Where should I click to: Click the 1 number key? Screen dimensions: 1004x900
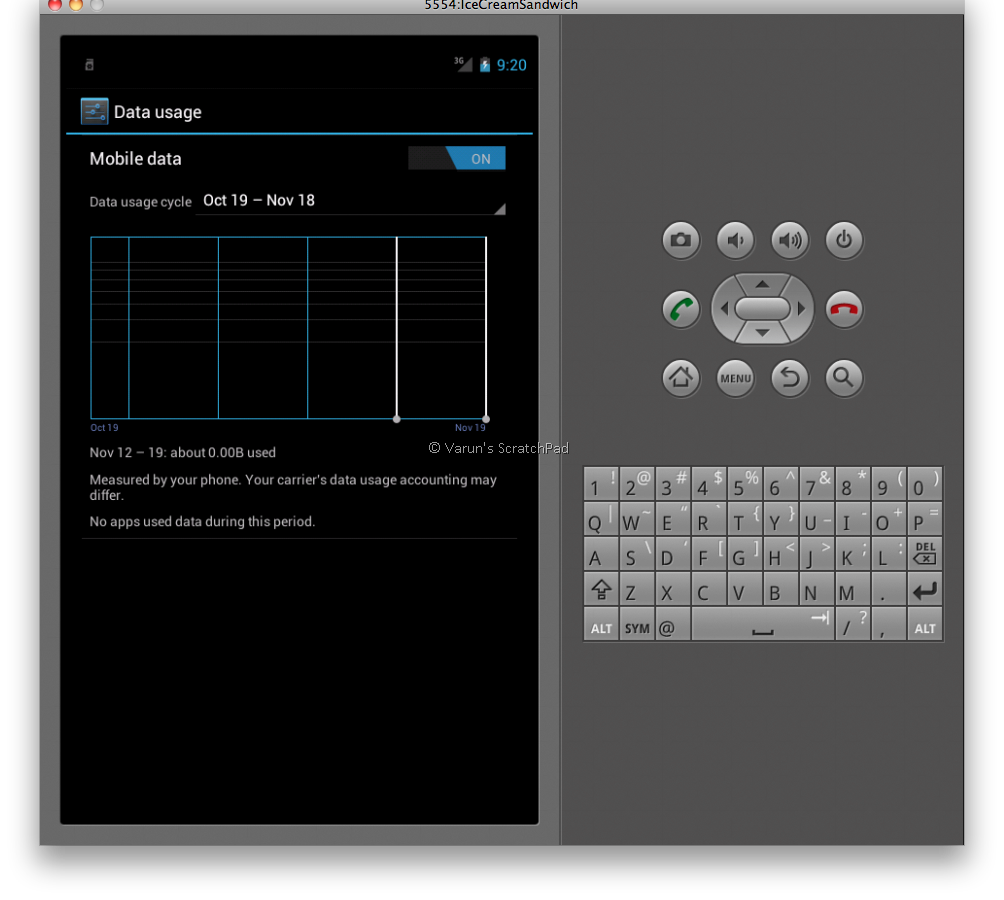point(601,484)
